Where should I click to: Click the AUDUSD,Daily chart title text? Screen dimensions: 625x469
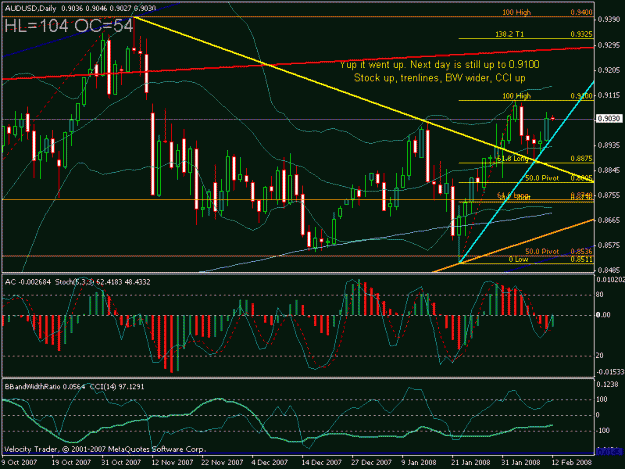pos(30,8)
